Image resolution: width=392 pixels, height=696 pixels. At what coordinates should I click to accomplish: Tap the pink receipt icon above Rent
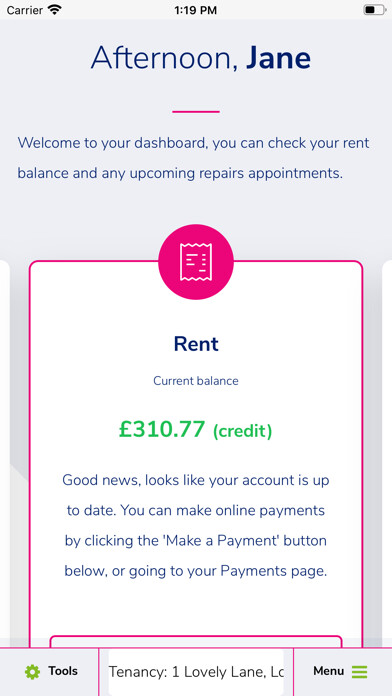click(196, 262)
